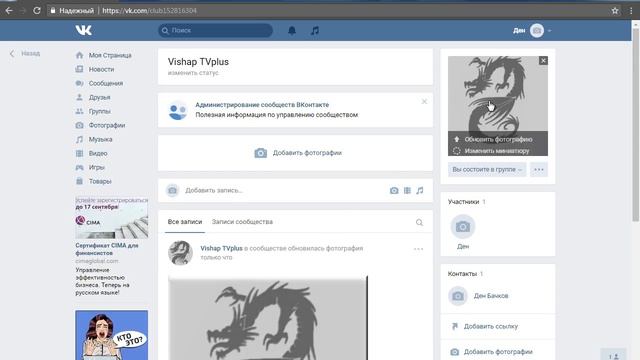Viewport: 640px width, 360px height.
Task: Reload the page with the refresh icon
Action: pyautogui.click(x=37, y=11)
